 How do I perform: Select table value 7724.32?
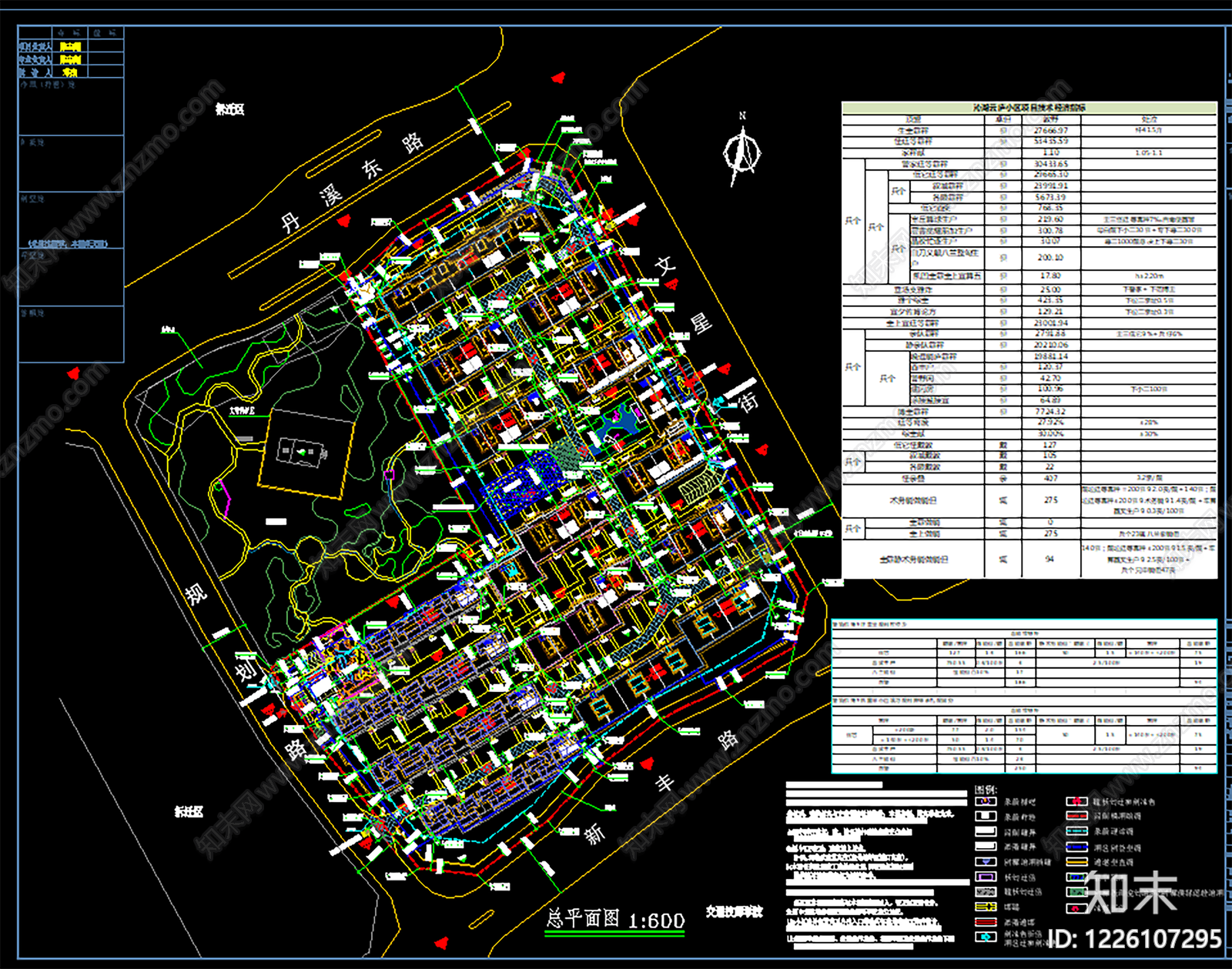pyautogui.click(x=1051, y=411)
